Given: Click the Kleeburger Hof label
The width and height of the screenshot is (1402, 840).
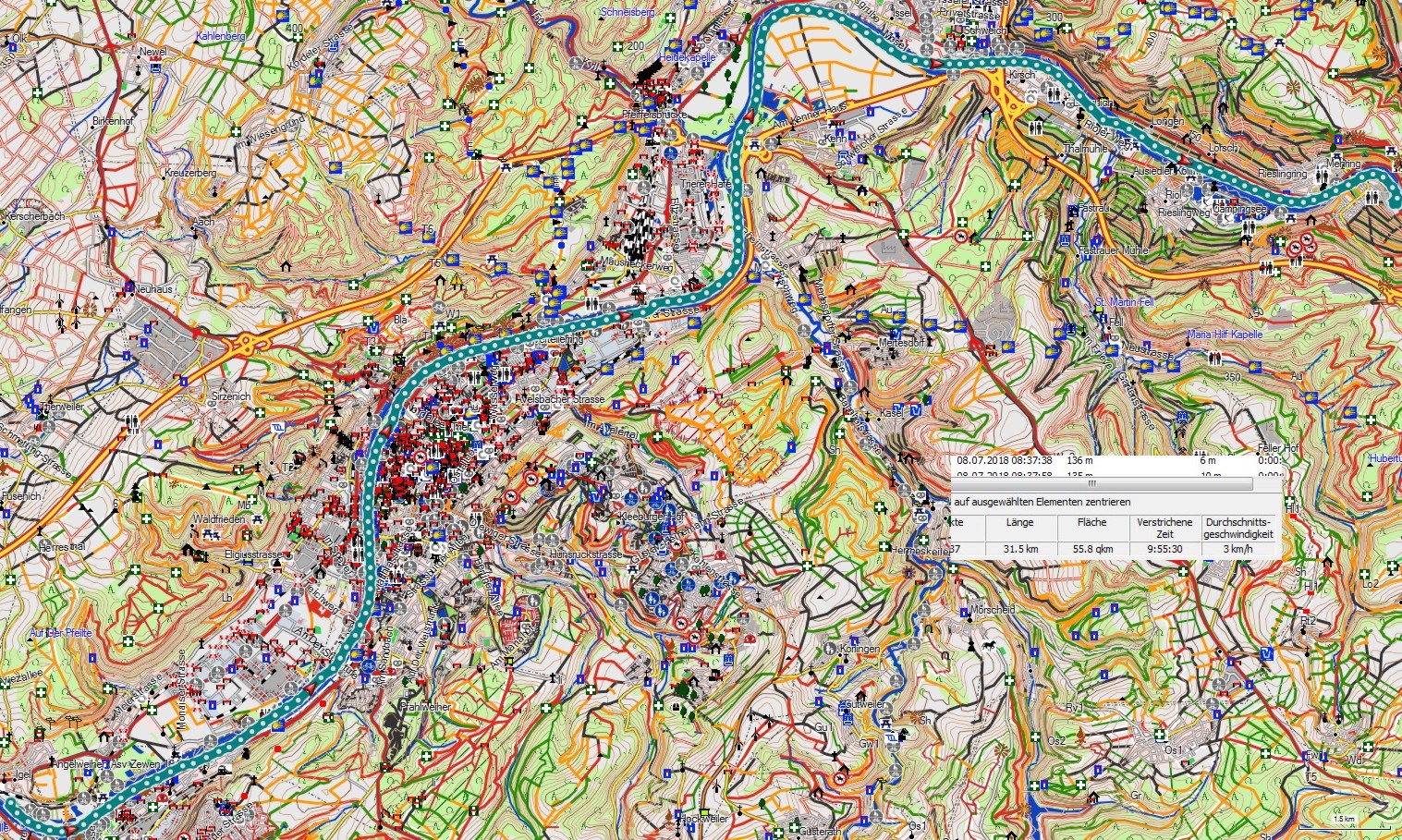Looking at the screenshot, I should 652,517.
